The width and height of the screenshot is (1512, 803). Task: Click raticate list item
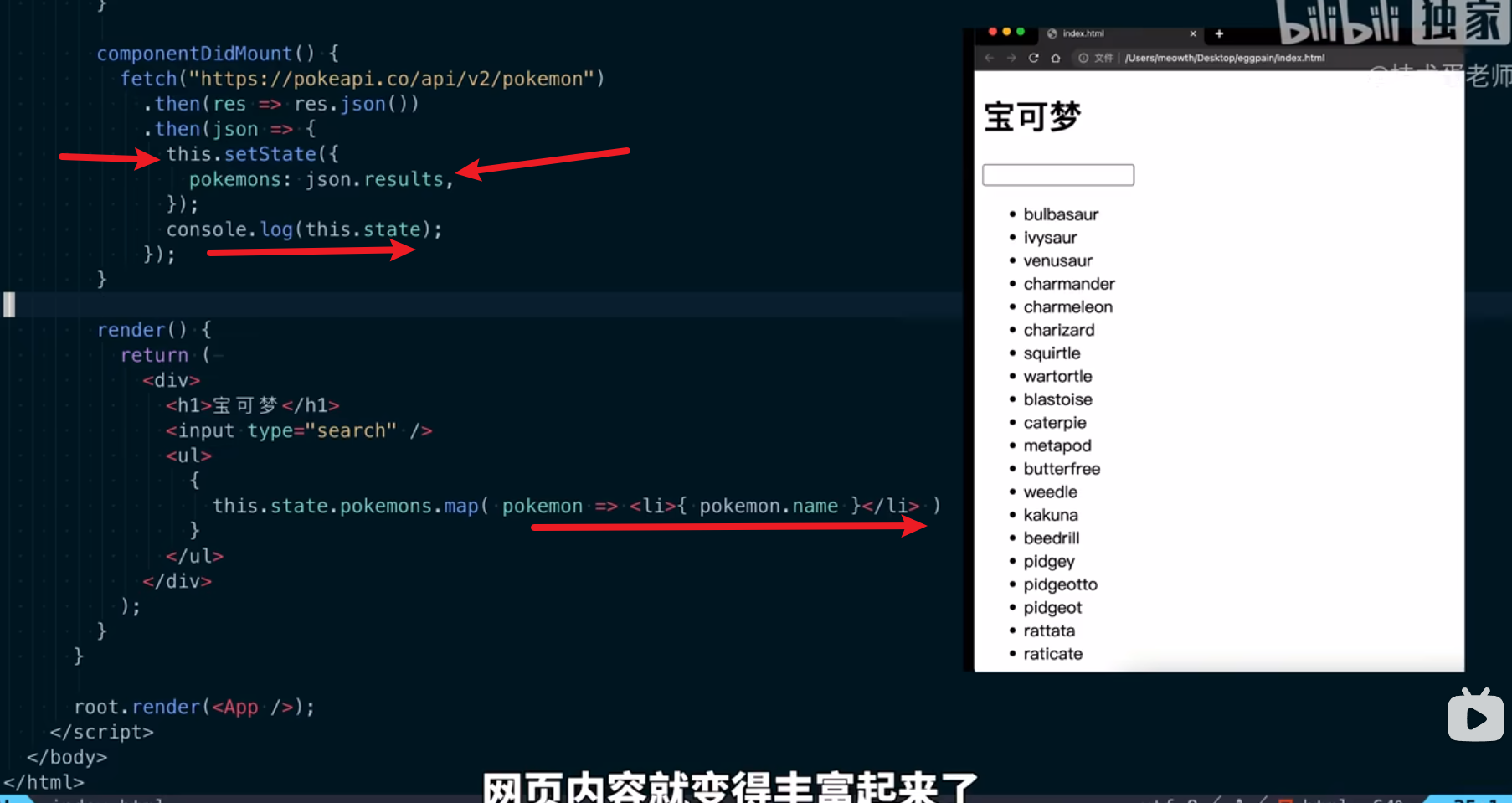[x=1052, y=654]
